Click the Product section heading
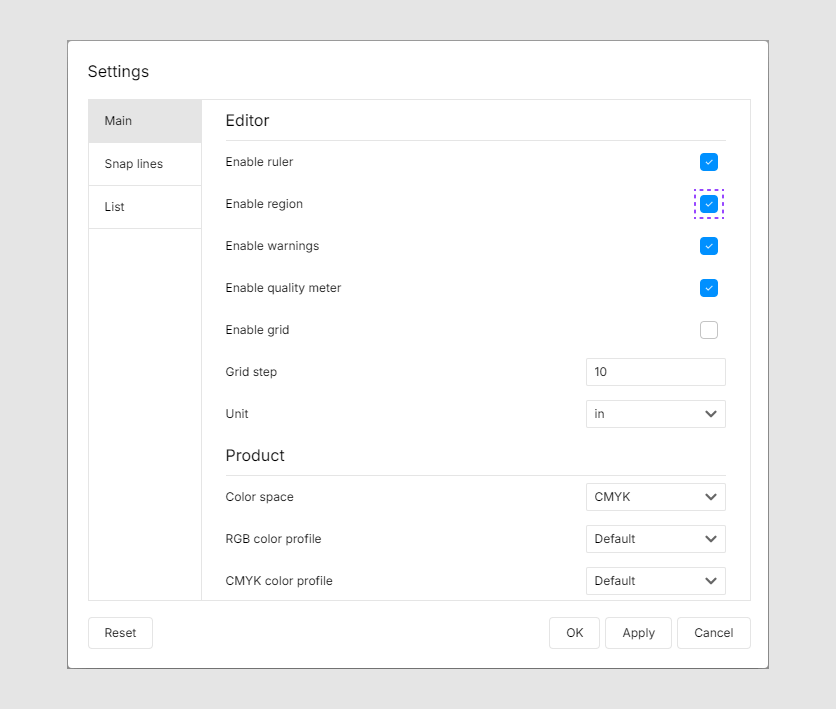This screenshot has height=709, width=836. pos(255,456)
